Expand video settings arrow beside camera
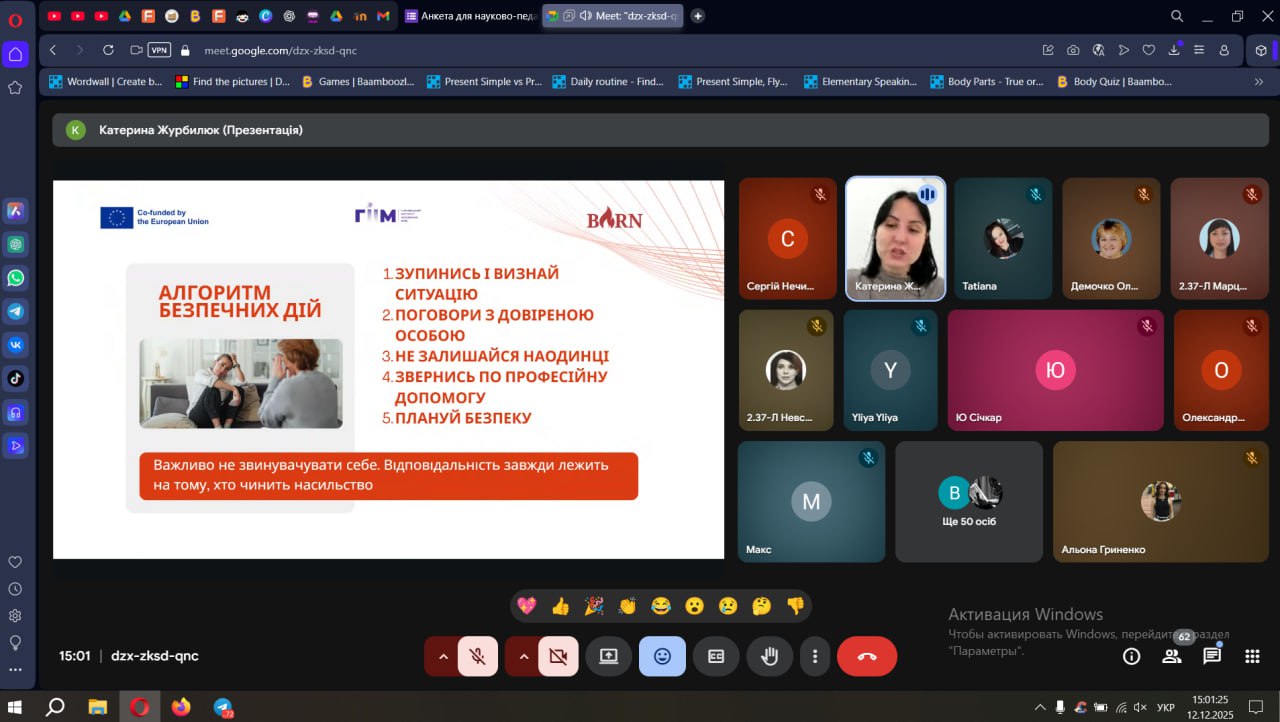 [x=523, y=656]
